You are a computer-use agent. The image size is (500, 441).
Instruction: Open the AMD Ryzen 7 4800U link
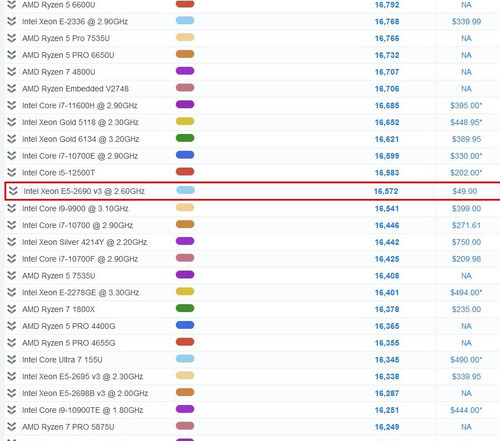59,72
